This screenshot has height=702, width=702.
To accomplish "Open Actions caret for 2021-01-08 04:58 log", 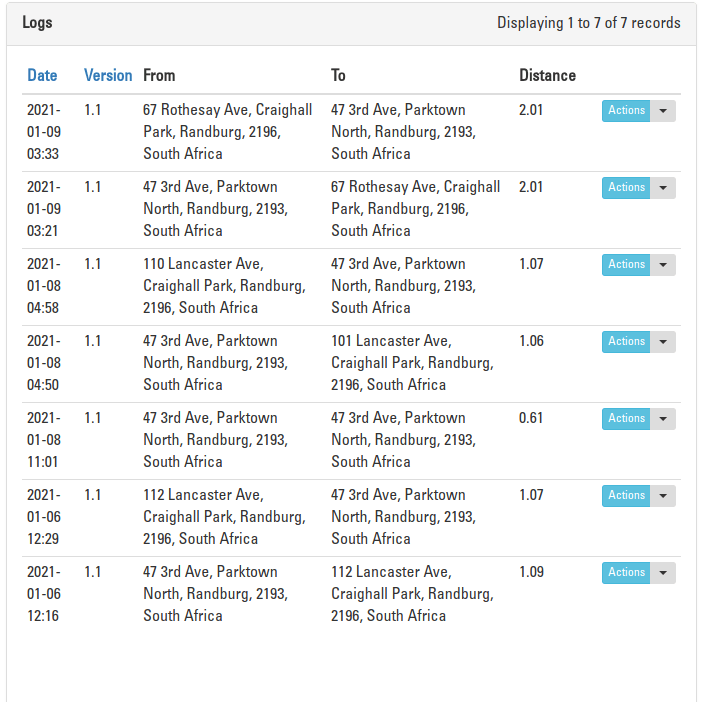I will 664,265.
